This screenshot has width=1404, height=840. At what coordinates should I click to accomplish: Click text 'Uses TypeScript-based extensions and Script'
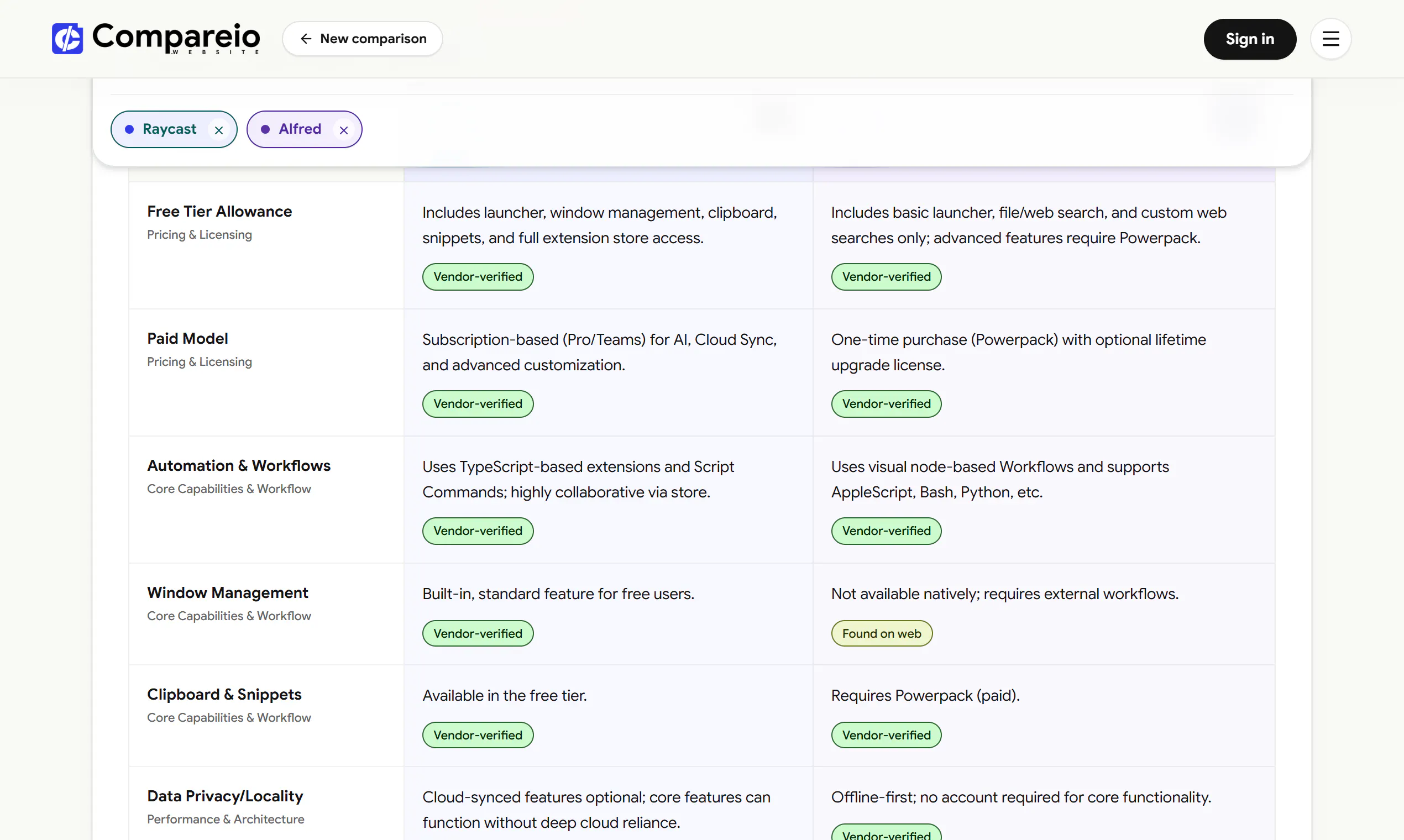578,467
